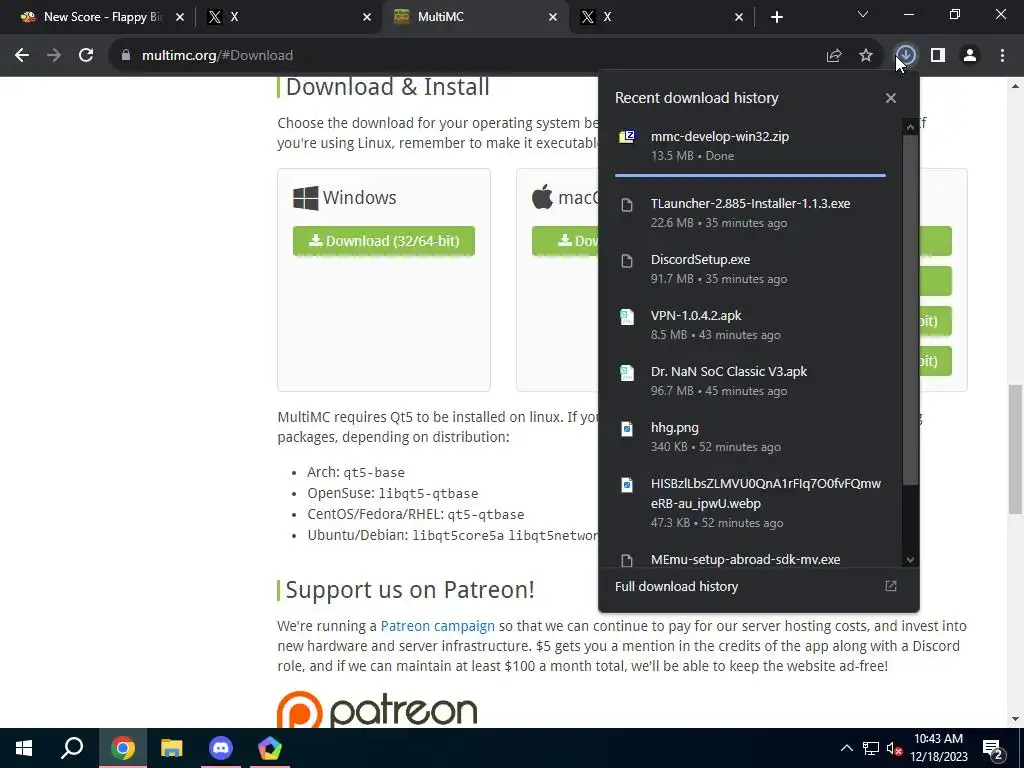Close the Flappy Bird tab
1024x768 pixels.
(180, 17)
